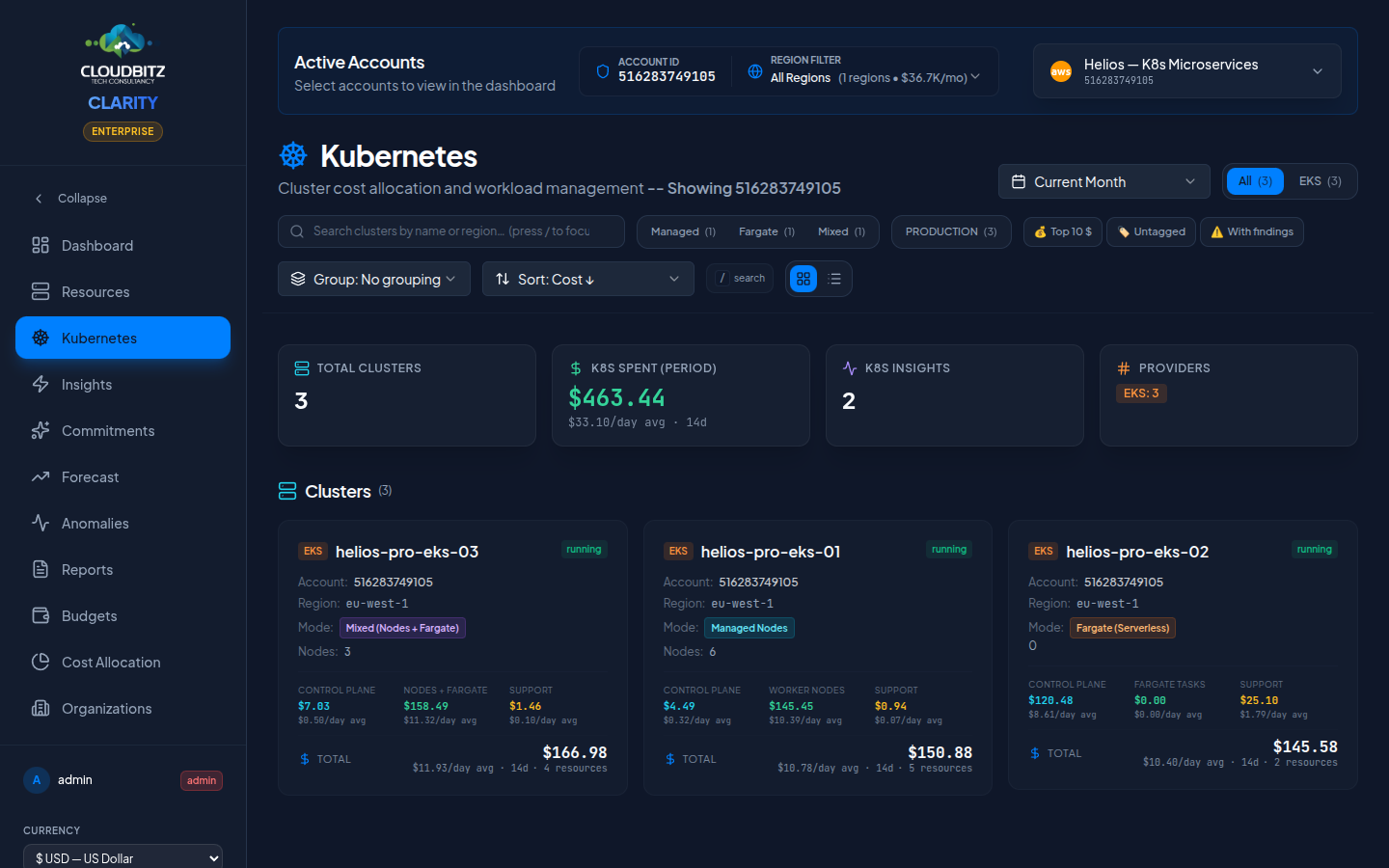
Task: Open the Current Month period dropdown
Action: point(1104,181)
